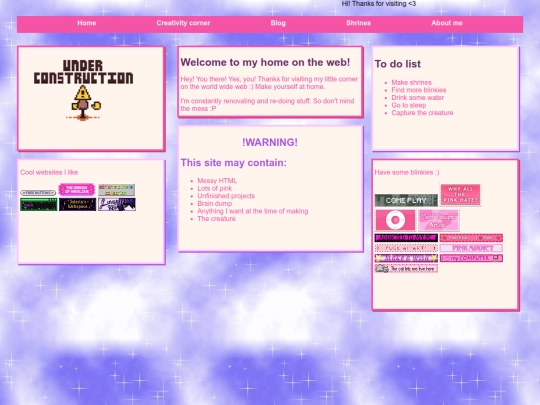Click the my COMPUTER blinkie

tap(471, 258)
